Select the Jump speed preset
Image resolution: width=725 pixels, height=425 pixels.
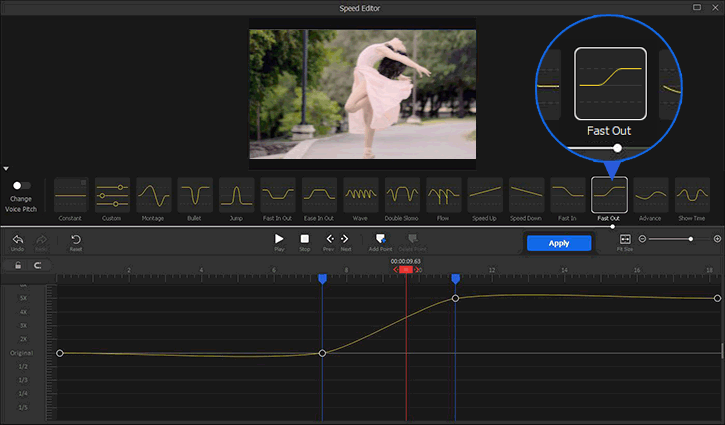[x=237, y=194]
